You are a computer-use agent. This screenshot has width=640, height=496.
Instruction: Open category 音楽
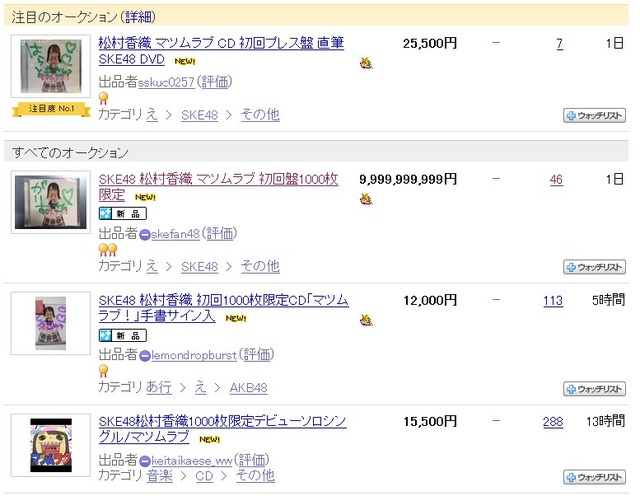160,476
